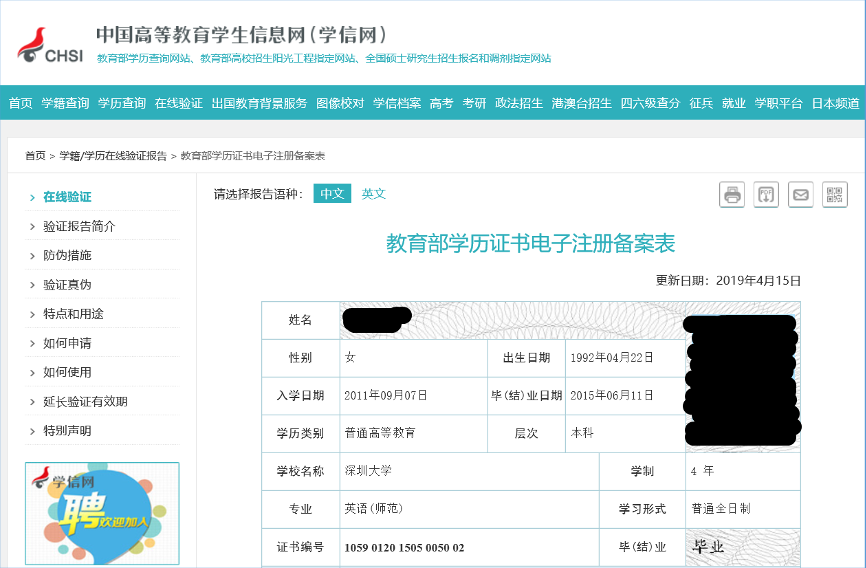This screenshot has height=568, width=866.
Task: Open 学籍/学历在线验证报告 breadcrumb link
Action: (x=113, y=156)
